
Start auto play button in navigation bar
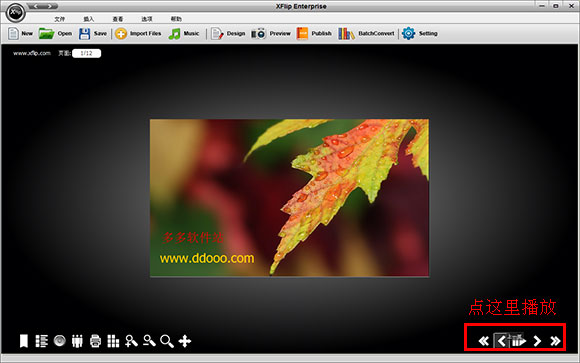tap(519, 340)
